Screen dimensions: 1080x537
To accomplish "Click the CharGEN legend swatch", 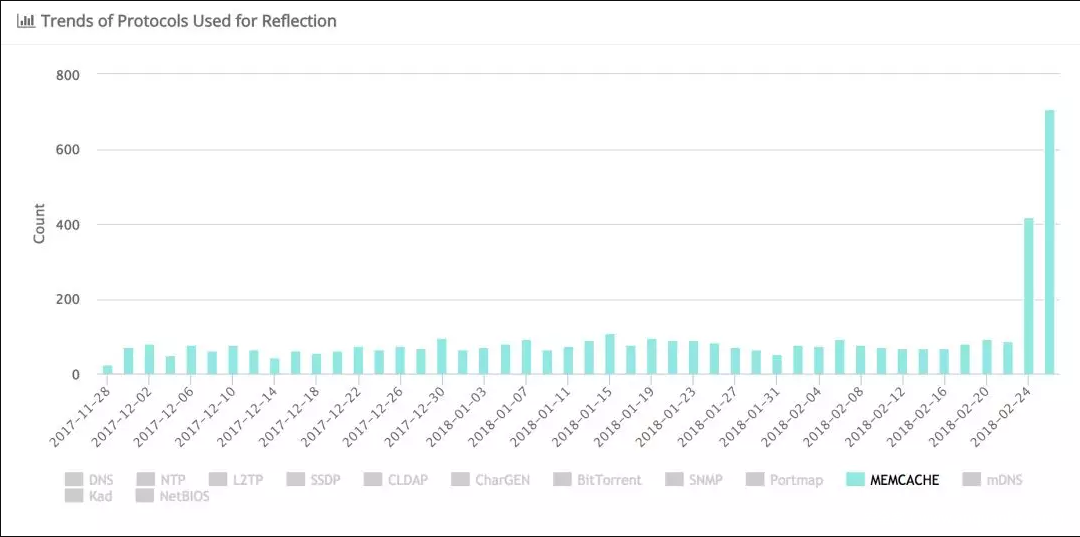I will 460,480.
